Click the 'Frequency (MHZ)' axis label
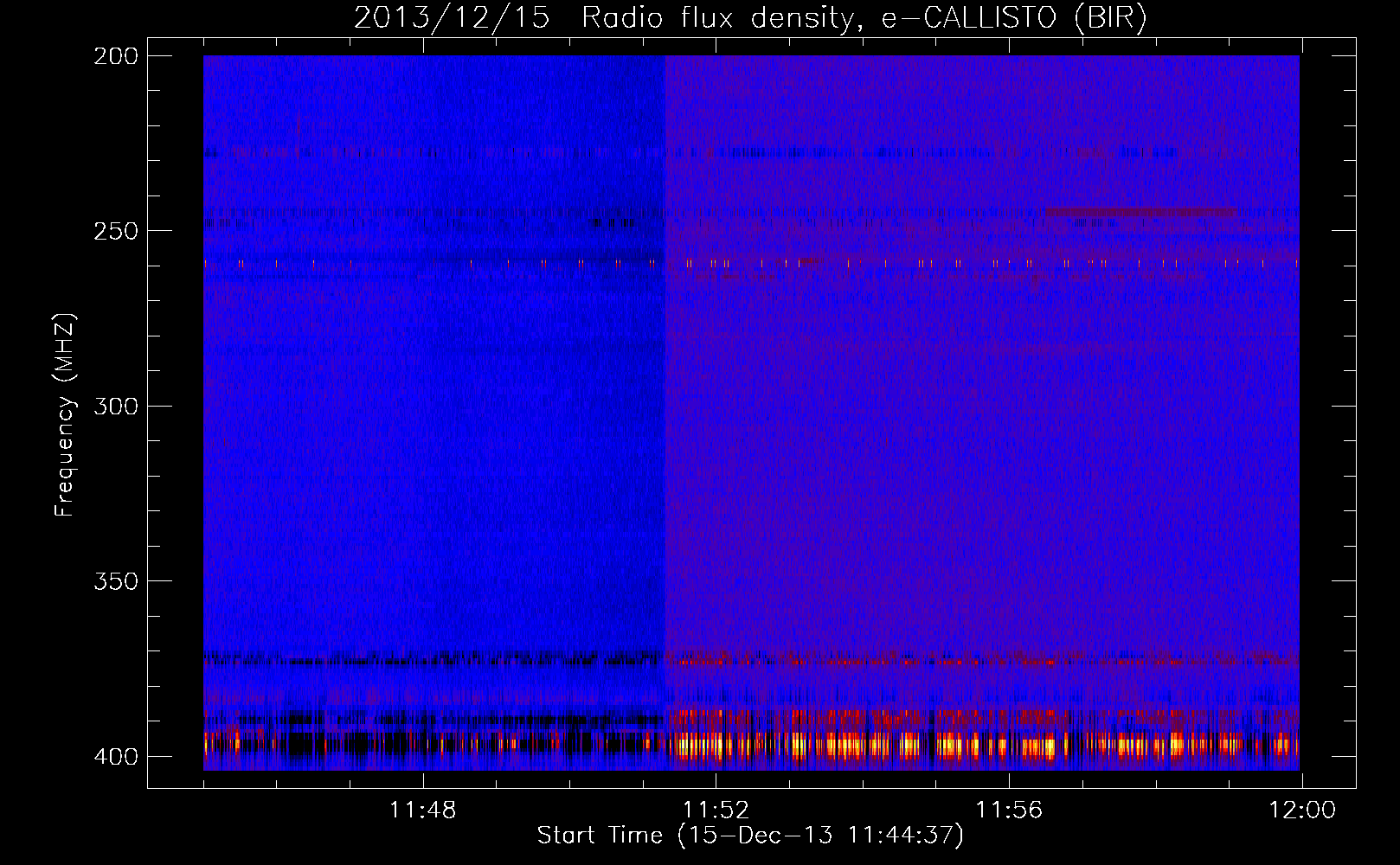This screenshot has height=865, width=1400. pyautogui.click(x=65, y=415)
